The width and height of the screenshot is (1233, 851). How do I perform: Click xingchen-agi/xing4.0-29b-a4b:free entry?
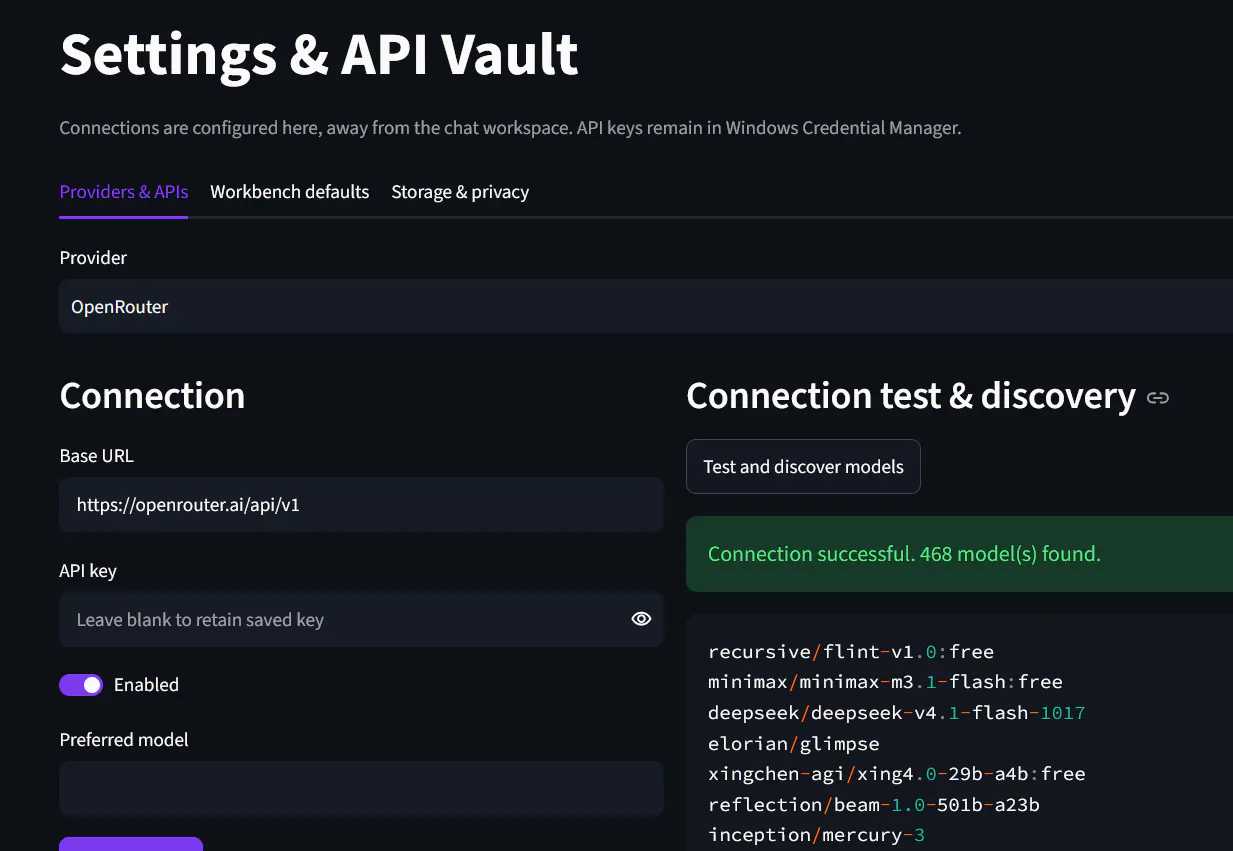click(x=897, y=774)
